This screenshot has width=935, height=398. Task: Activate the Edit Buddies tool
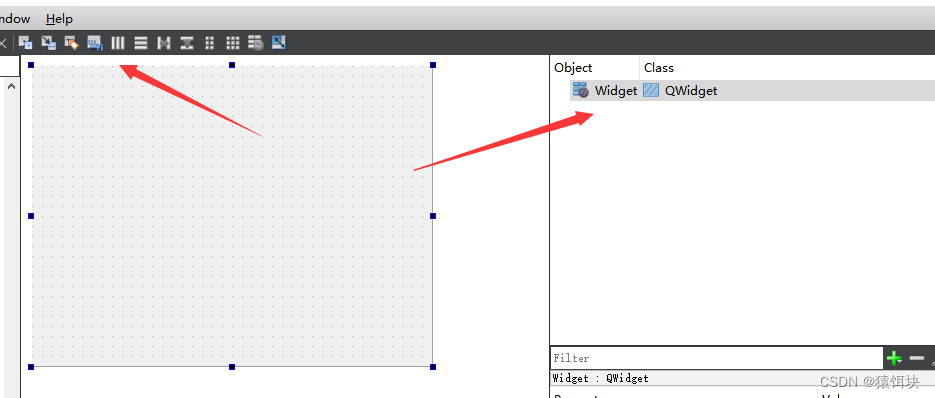72,42
